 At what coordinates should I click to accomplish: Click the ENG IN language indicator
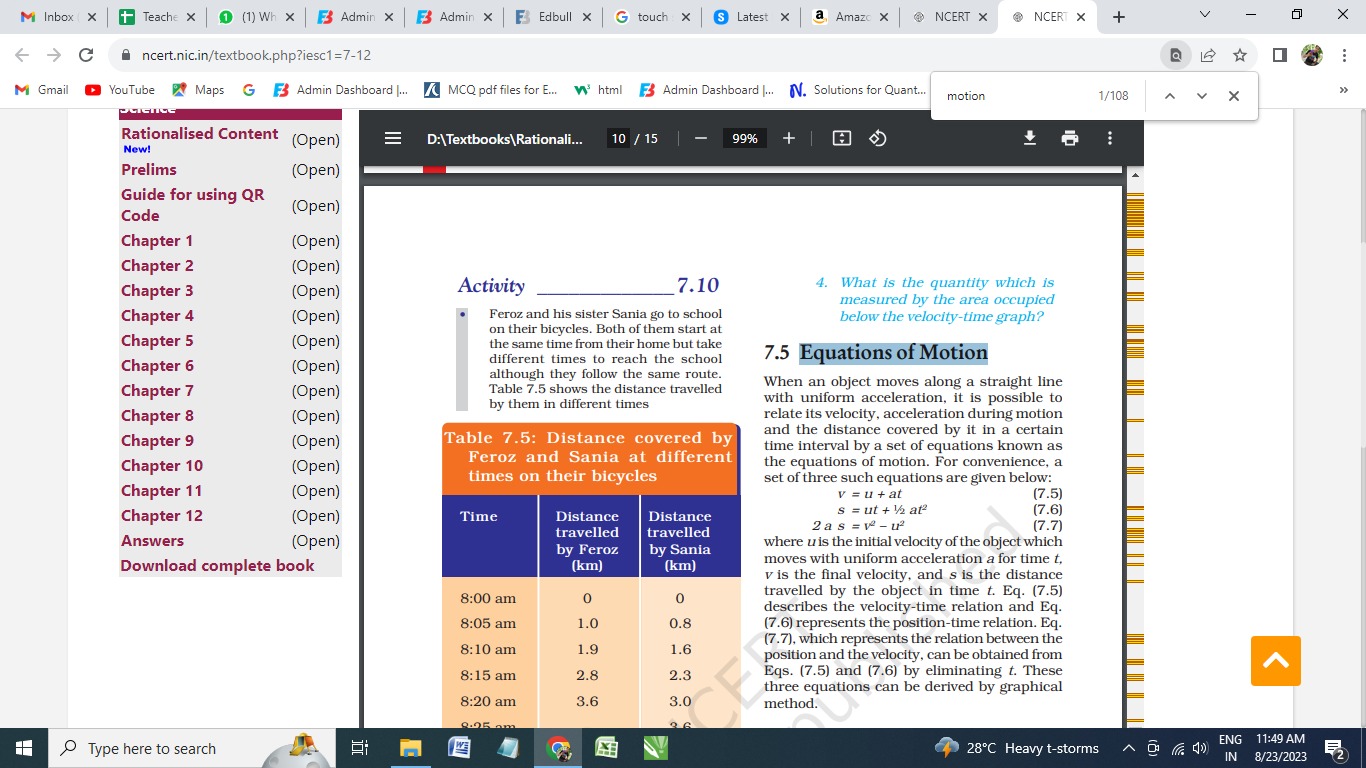[1230, 748]
